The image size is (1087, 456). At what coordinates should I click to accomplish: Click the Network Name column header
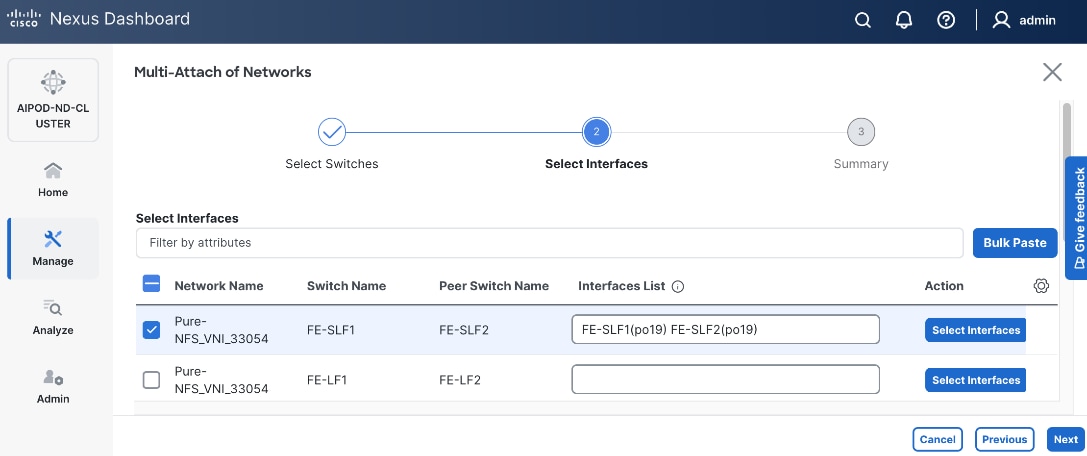[x=218, y=286]
